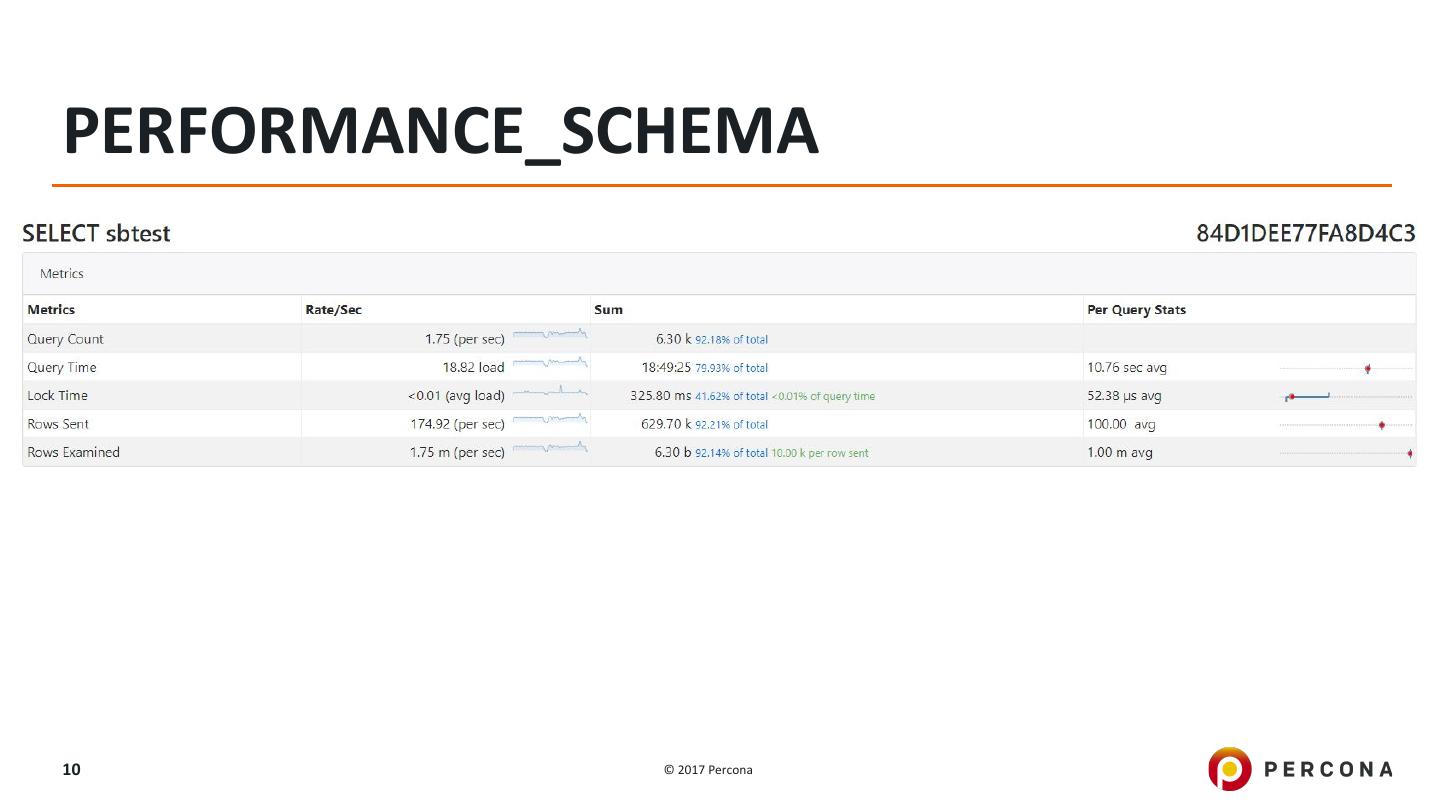Click the Rows Sent sparkline graph

point(549,419)
